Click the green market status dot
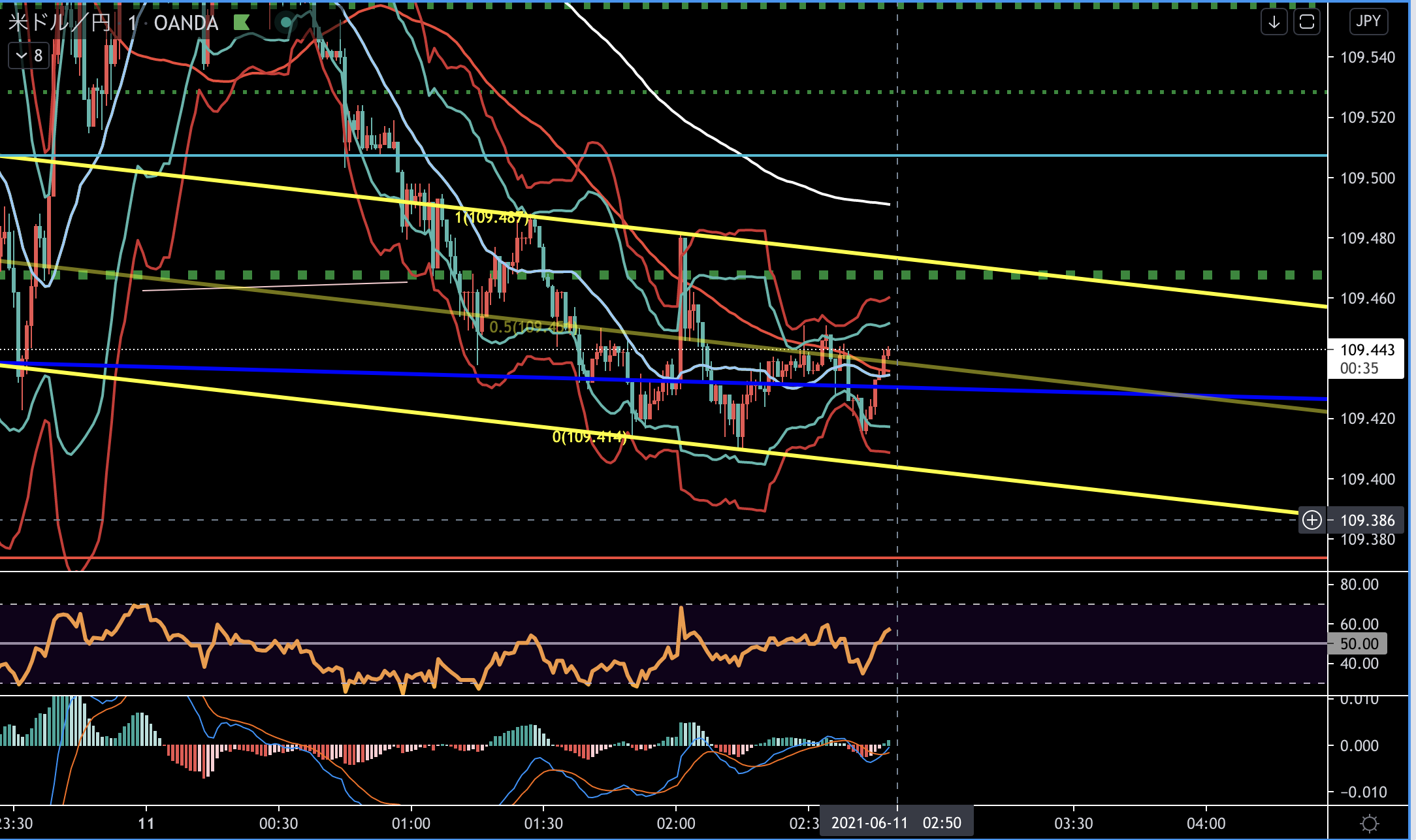Image resolution: width=1416 pixels, height=840 pixels. coord(285,23)
